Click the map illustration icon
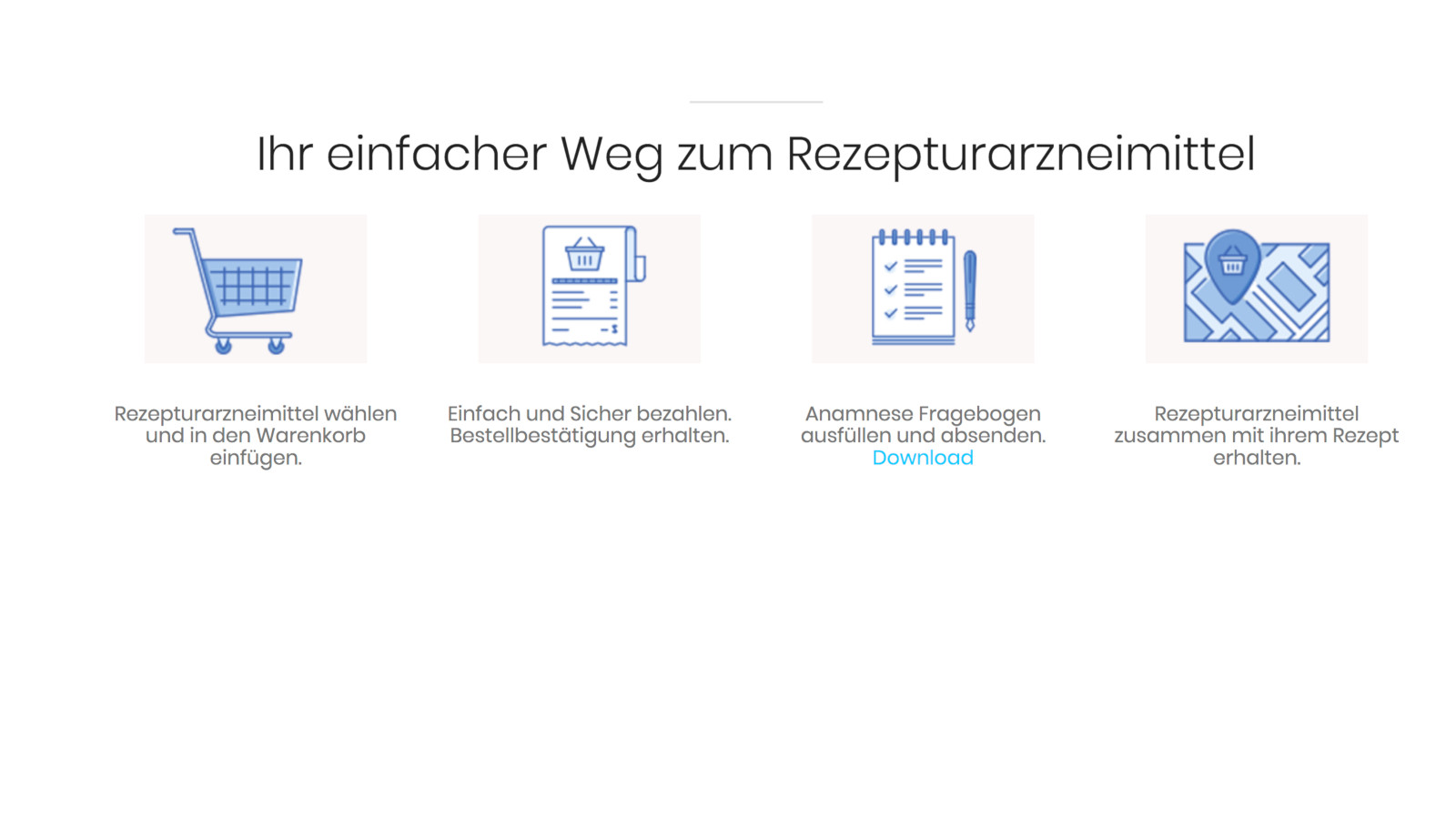Image resolution: width=1456 pixels, height=819 pixels. point(1256,288)
